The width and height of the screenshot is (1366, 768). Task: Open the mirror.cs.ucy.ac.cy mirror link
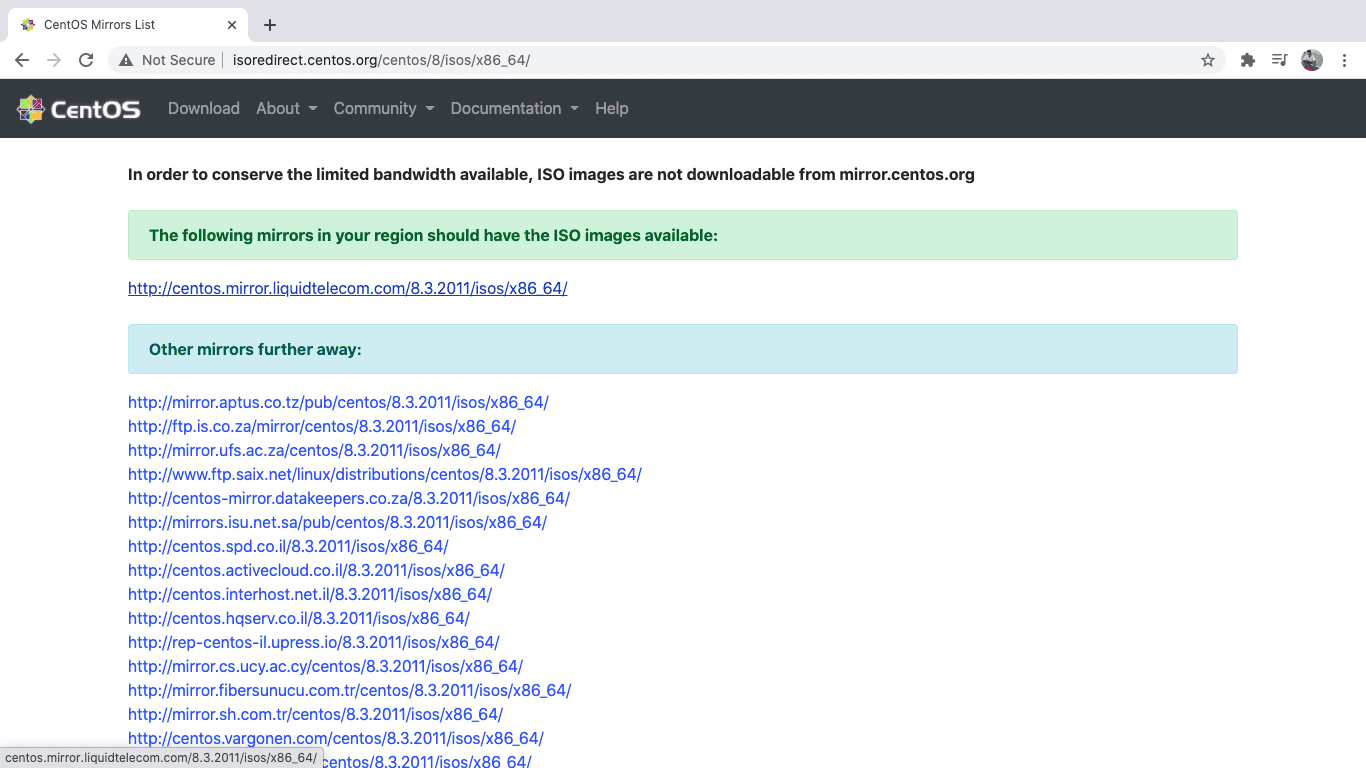coord(325,666)
